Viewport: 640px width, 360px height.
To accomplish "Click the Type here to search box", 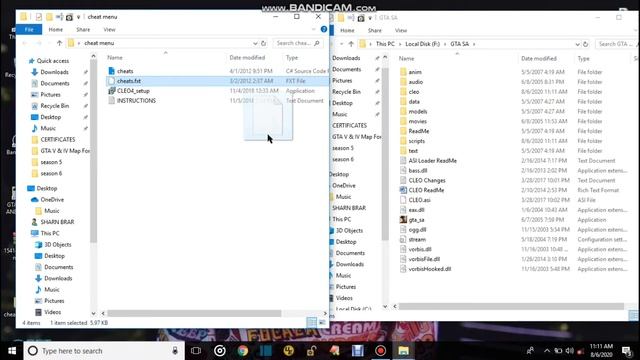I will 104,351.
